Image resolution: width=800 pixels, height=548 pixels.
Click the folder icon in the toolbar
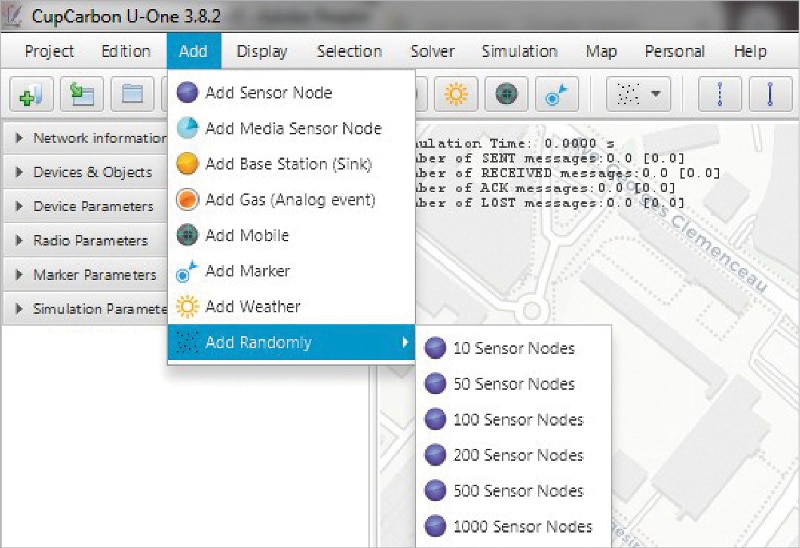coord(132,95)
